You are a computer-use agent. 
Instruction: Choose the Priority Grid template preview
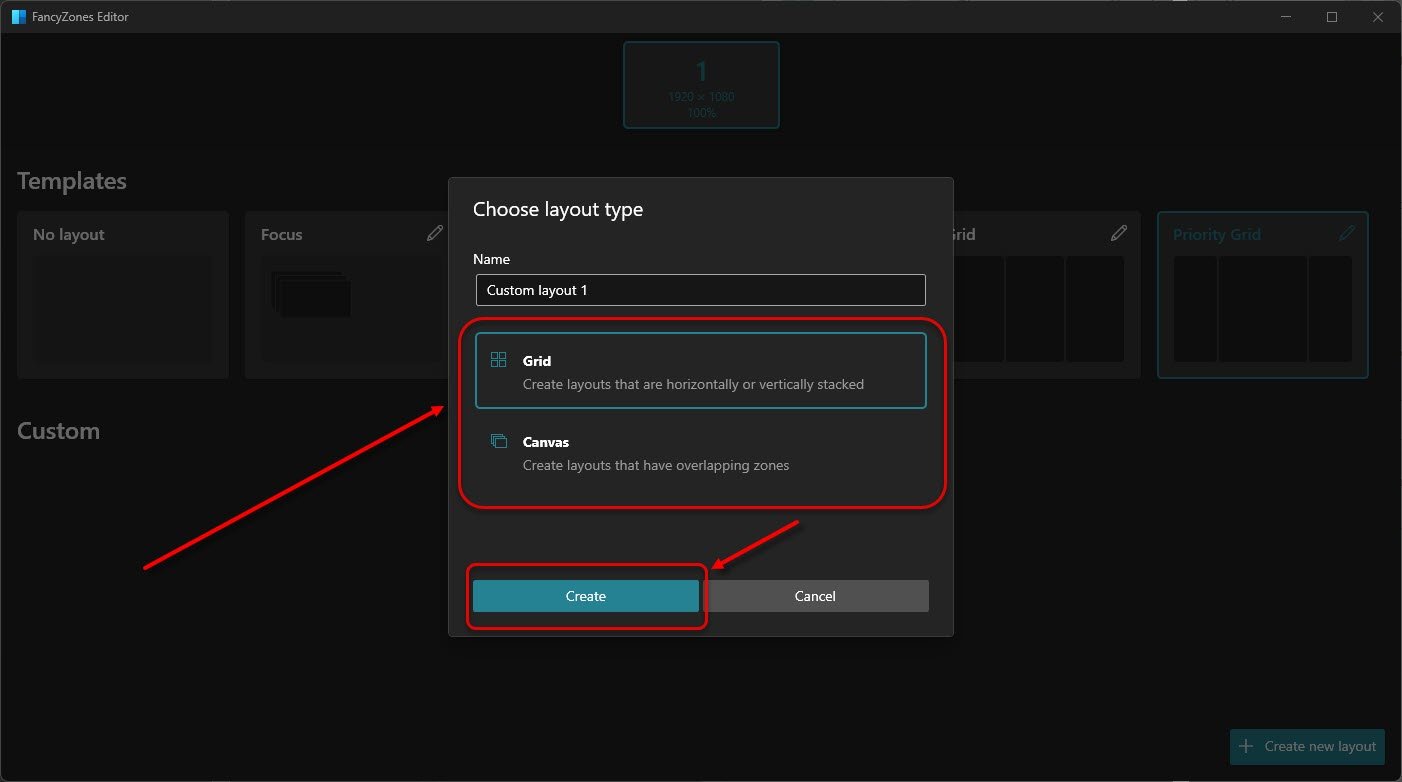click(1262, 308)
